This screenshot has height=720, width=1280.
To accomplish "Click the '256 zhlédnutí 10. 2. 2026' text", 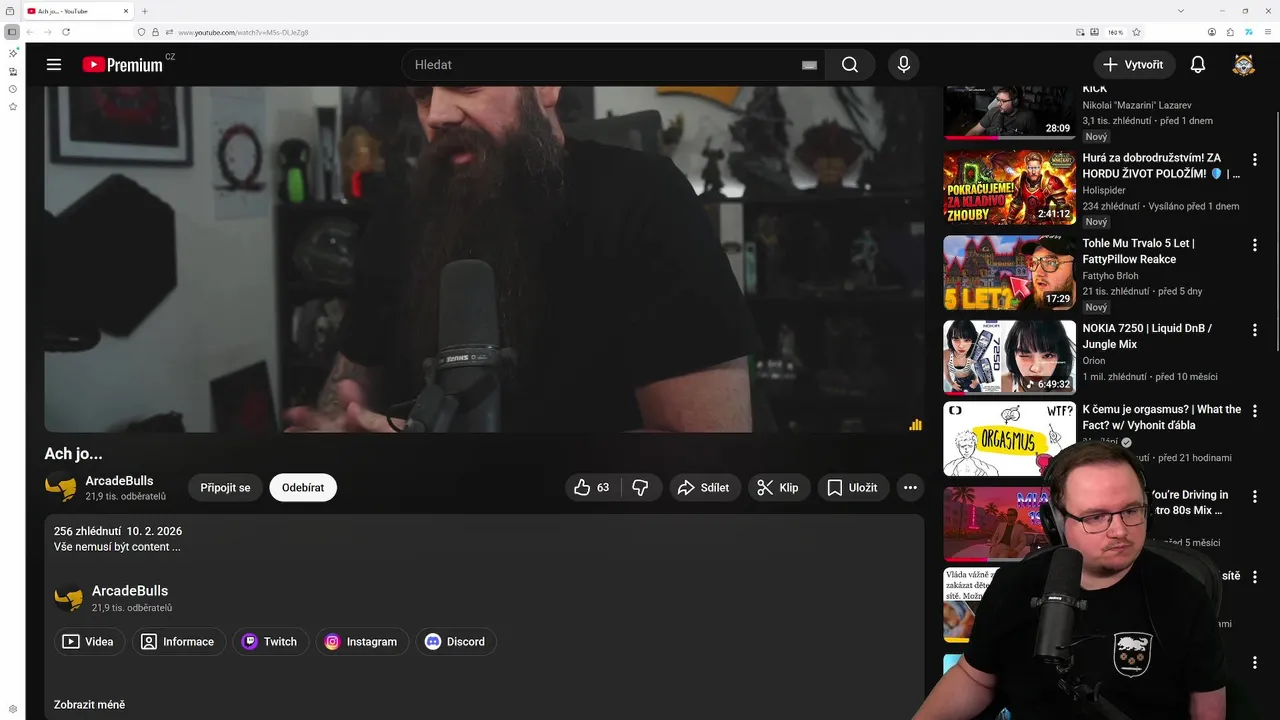I will tap(118, 531).
